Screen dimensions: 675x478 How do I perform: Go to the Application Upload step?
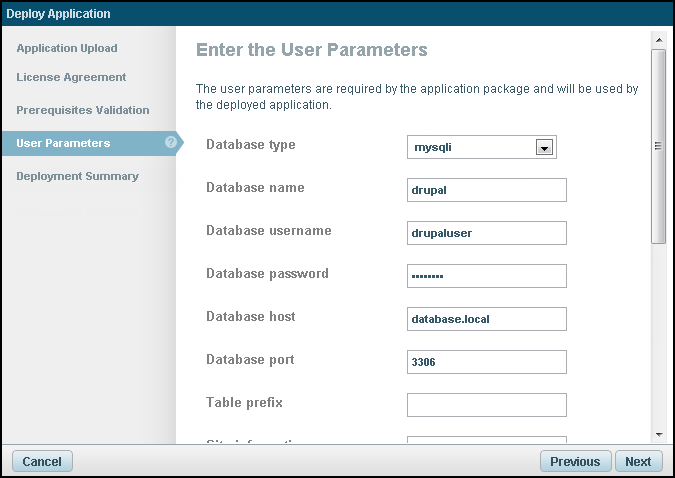click(67, 48)
